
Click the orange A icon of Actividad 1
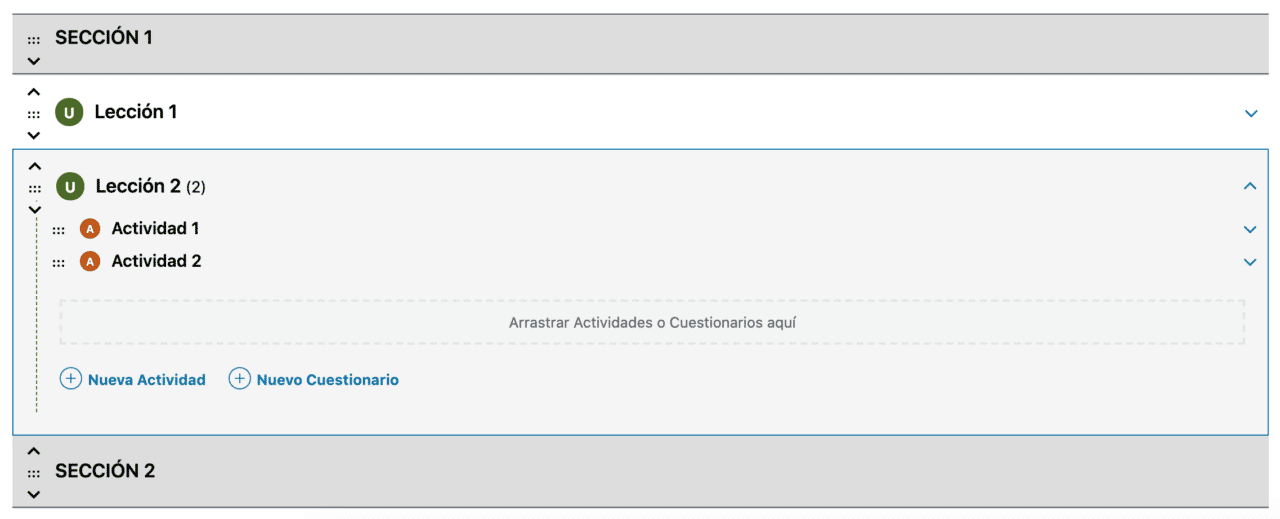pos(90,229)
